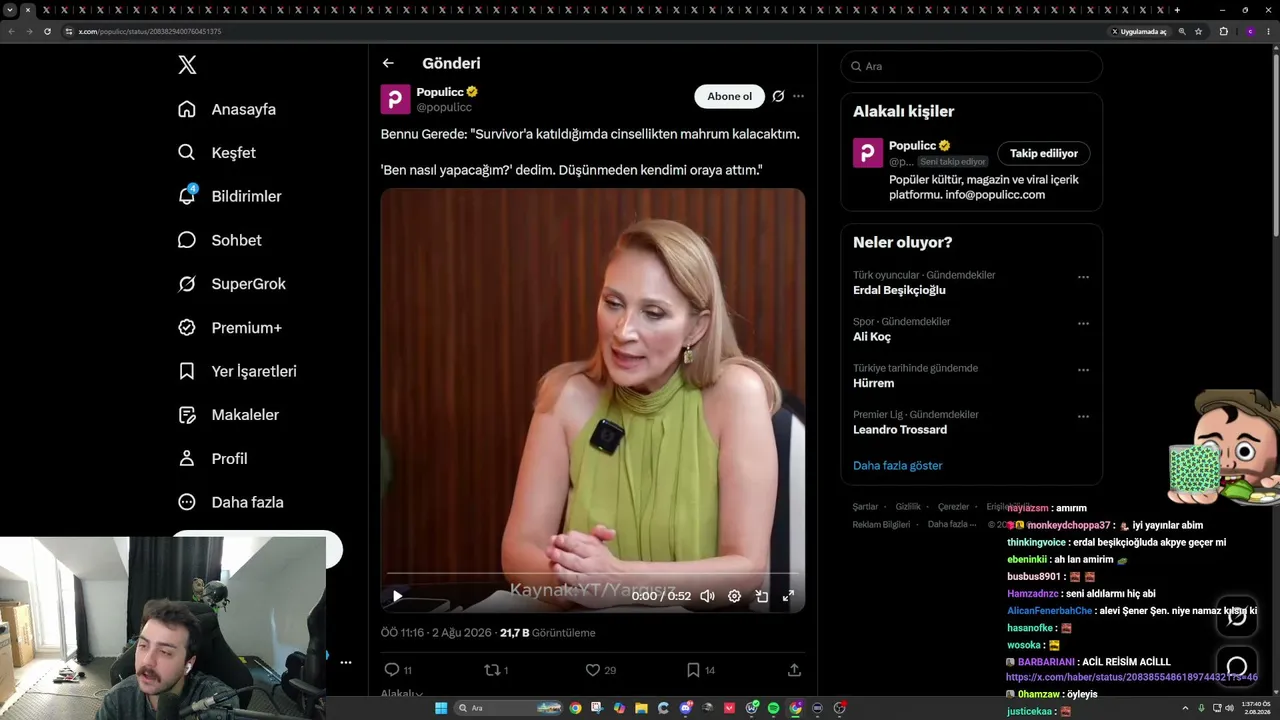The height and width of the screenshot is (720, 1280).
Task: Click the Windows taskbar search box
Action: (x=509, y=708)
